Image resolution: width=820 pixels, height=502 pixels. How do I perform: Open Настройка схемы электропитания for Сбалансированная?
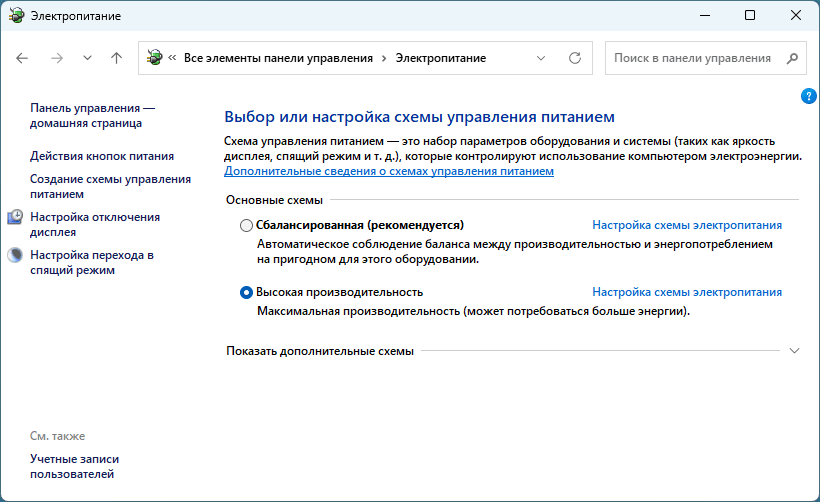[687, 226]
